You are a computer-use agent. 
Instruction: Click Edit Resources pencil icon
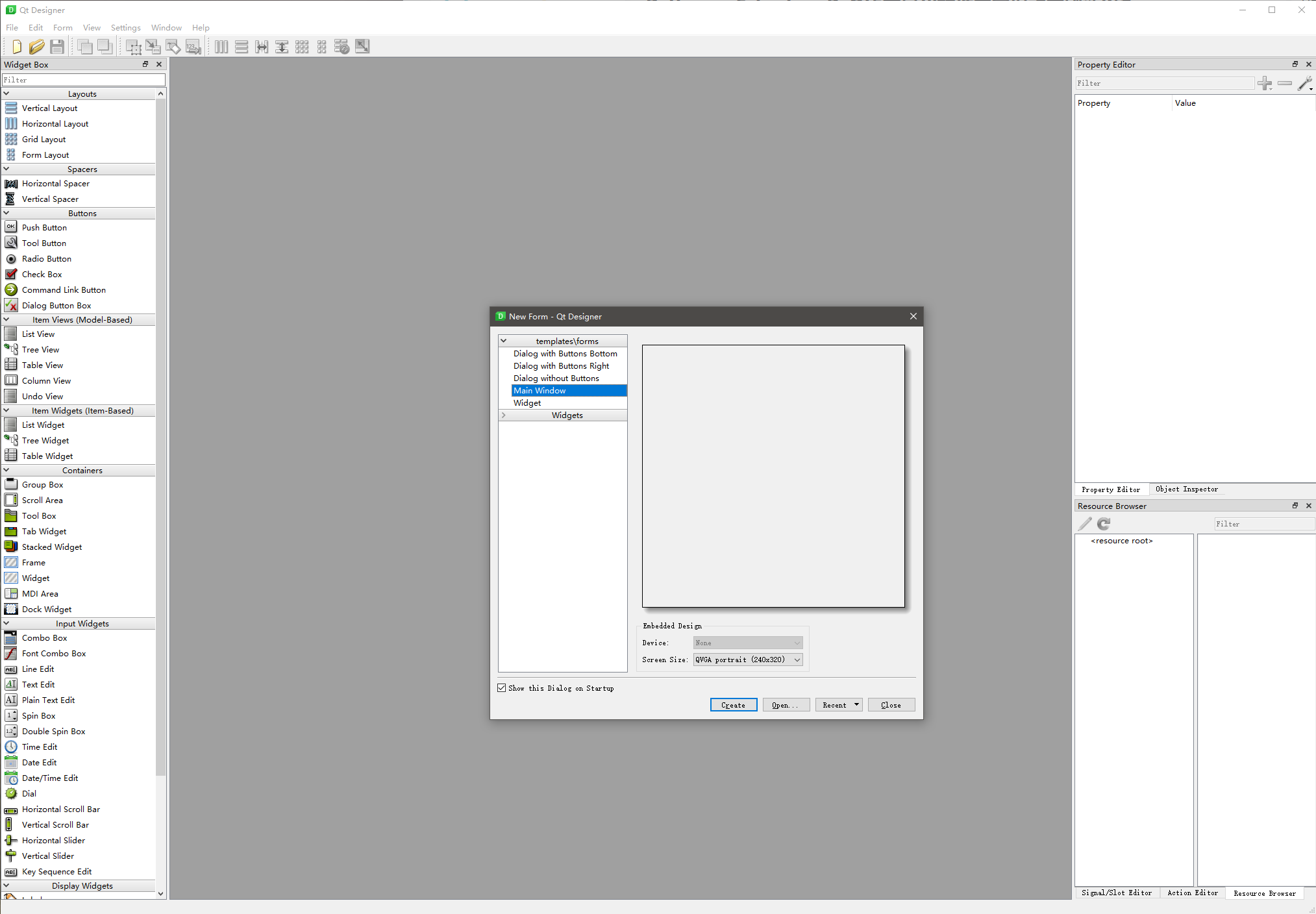(x=1085, y=524)
